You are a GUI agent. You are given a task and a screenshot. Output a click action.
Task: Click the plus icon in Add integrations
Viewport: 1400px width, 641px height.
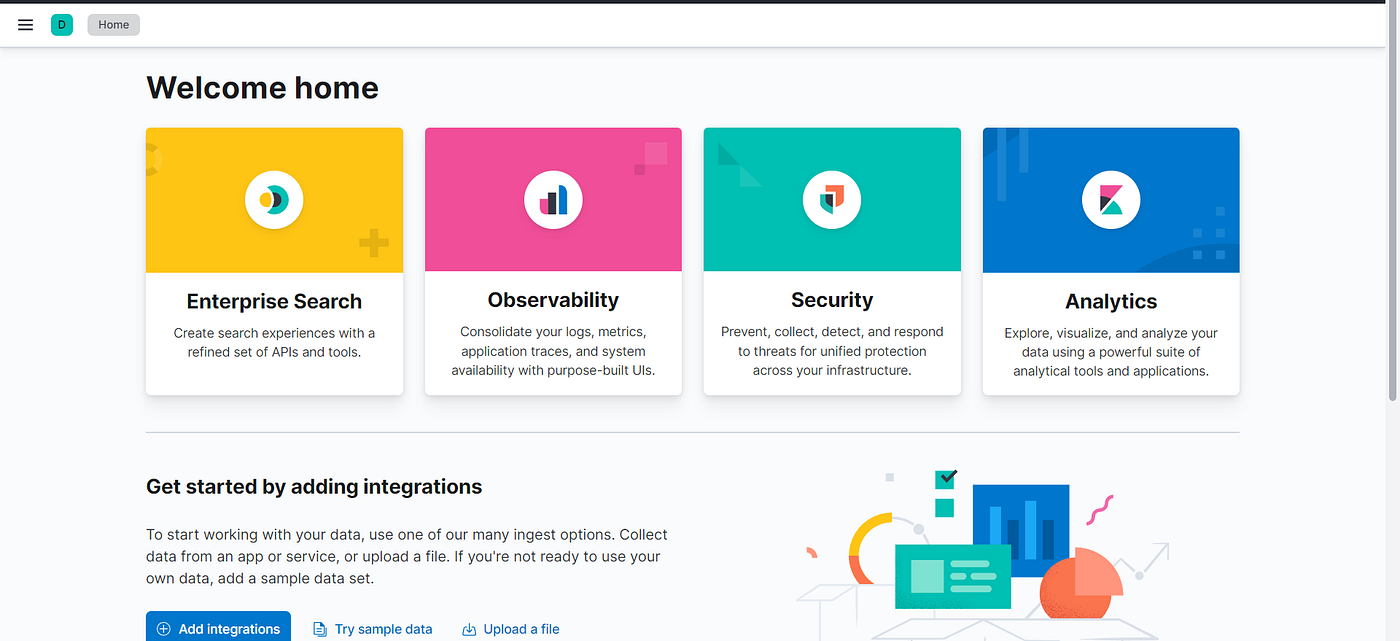[164, 629]
